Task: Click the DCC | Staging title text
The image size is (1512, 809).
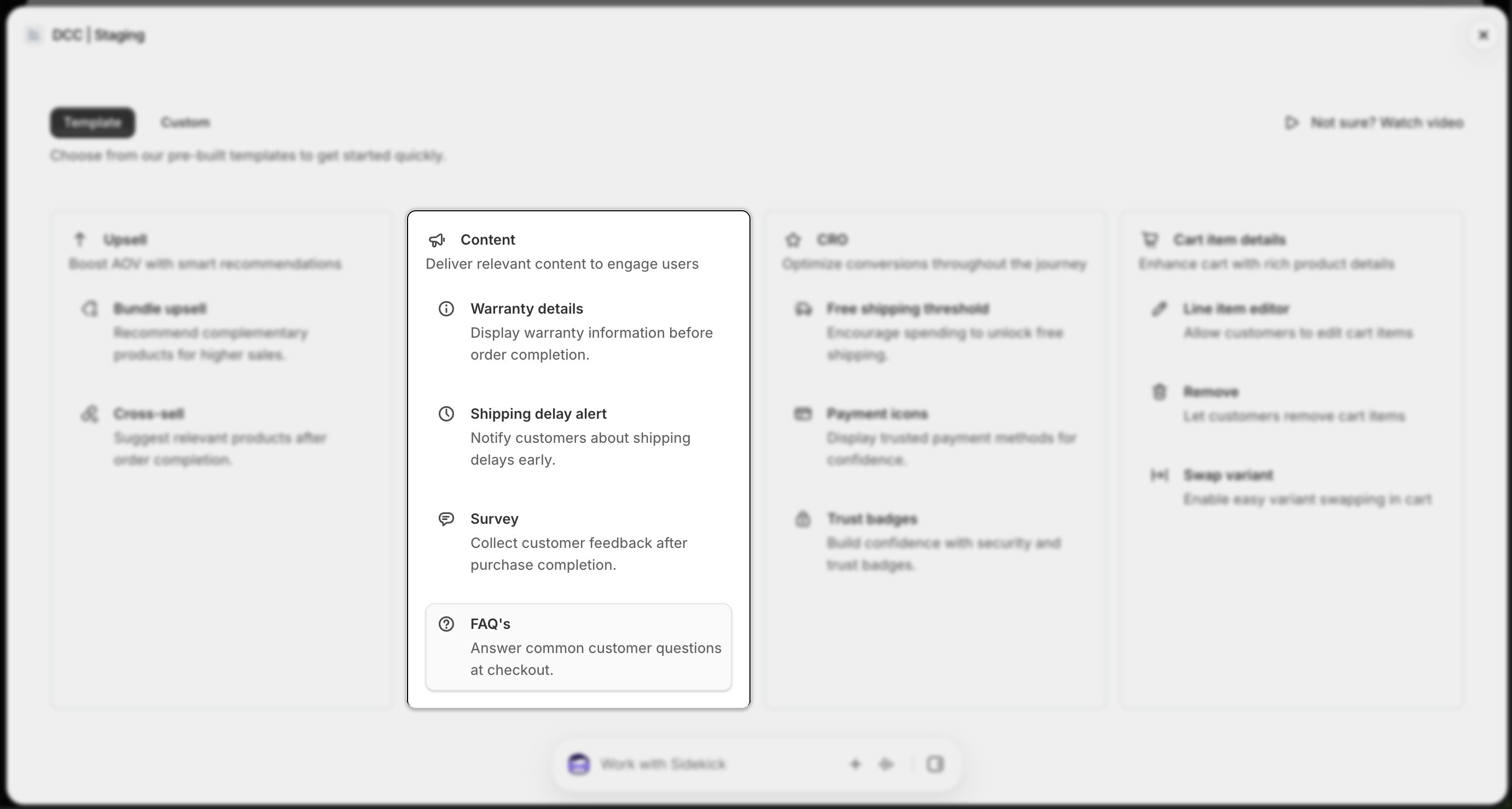Action: pos(98,35)
